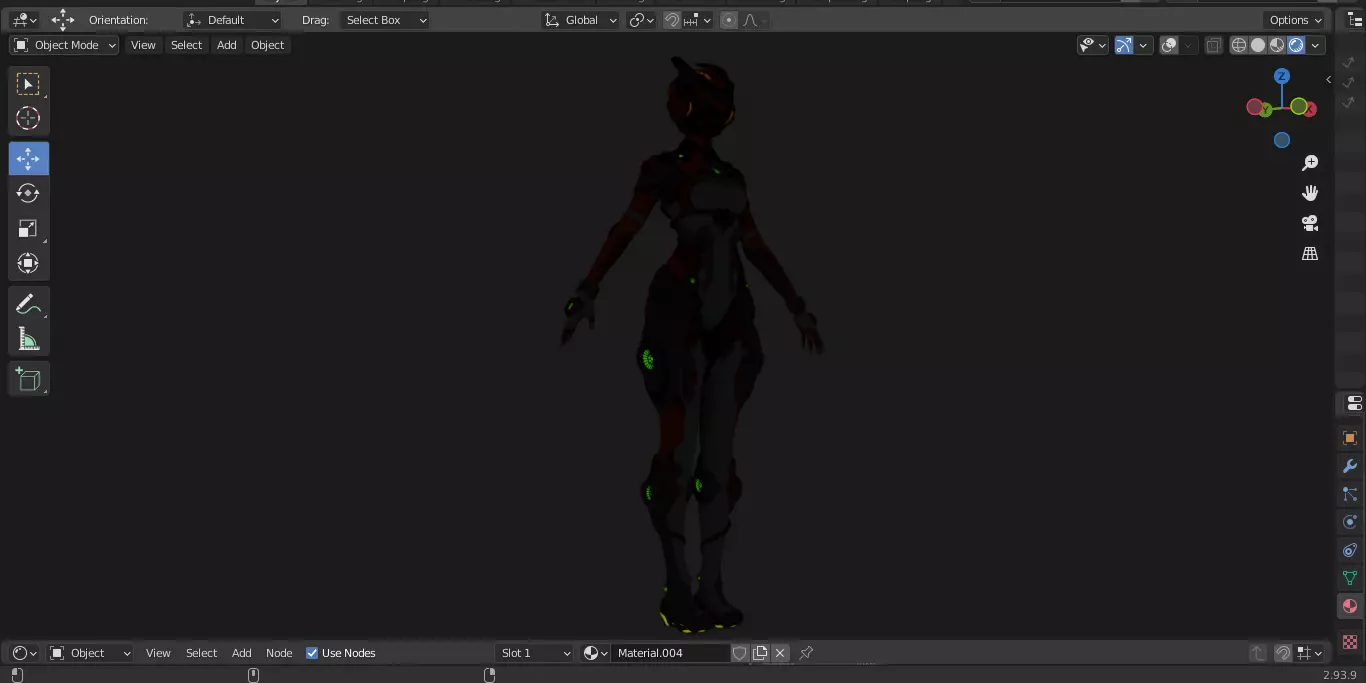Open Physics properties tab

click(1350, 522)
